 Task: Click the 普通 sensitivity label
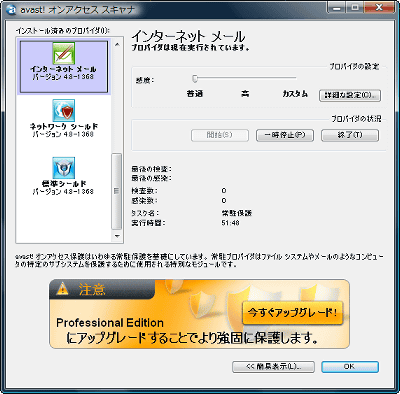(195, 94)
